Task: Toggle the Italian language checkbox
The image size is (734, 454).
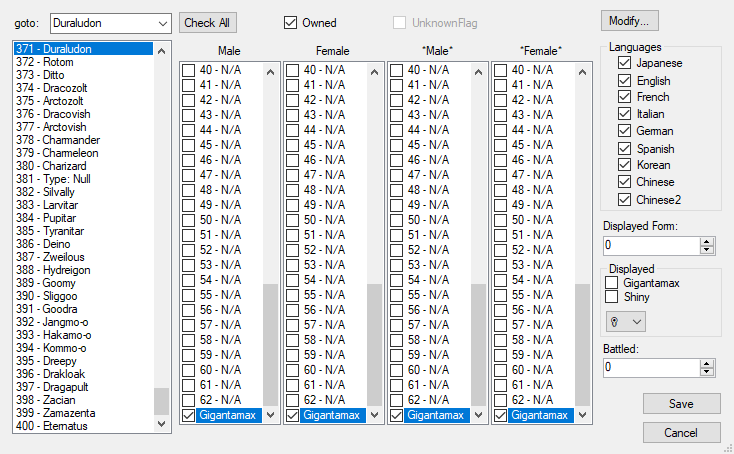Action: 624,114
